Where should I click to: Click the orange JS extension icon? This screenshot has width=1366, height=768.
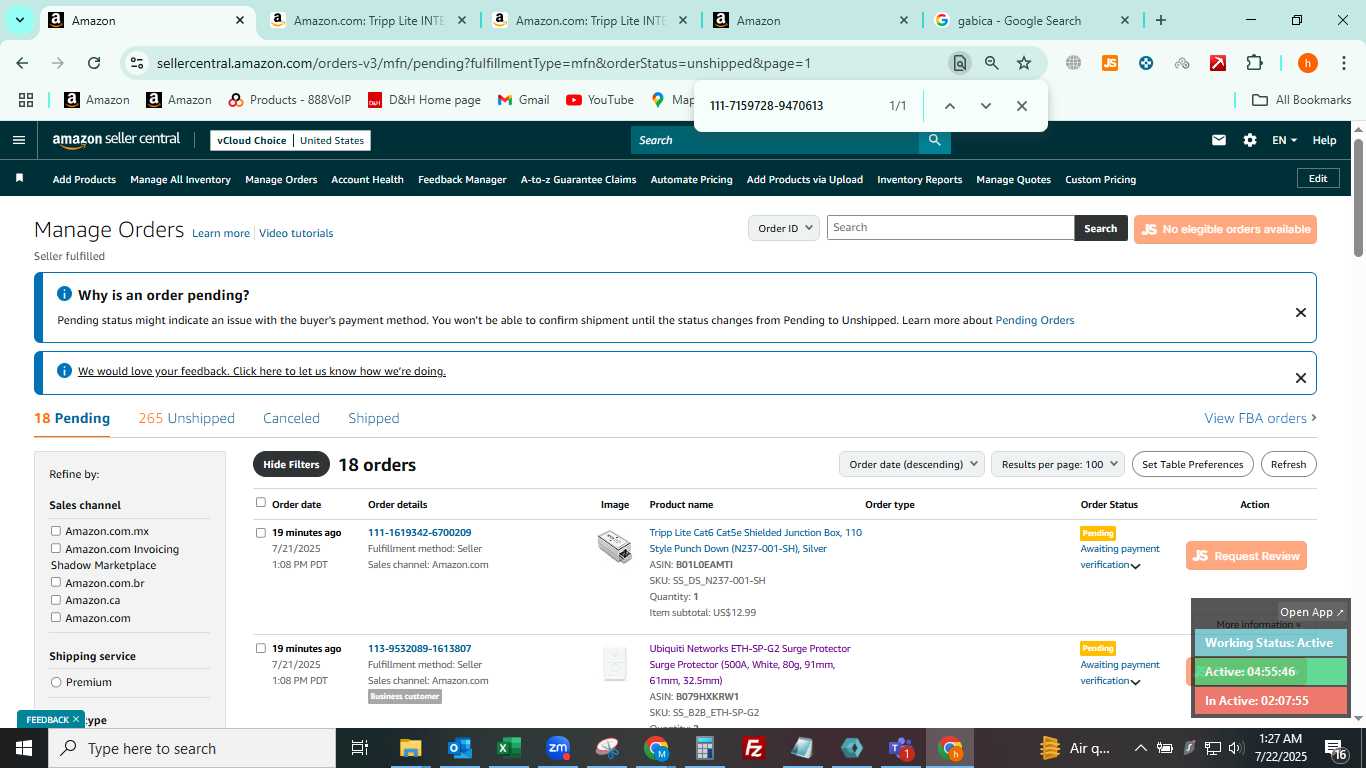click(1109, 63)
